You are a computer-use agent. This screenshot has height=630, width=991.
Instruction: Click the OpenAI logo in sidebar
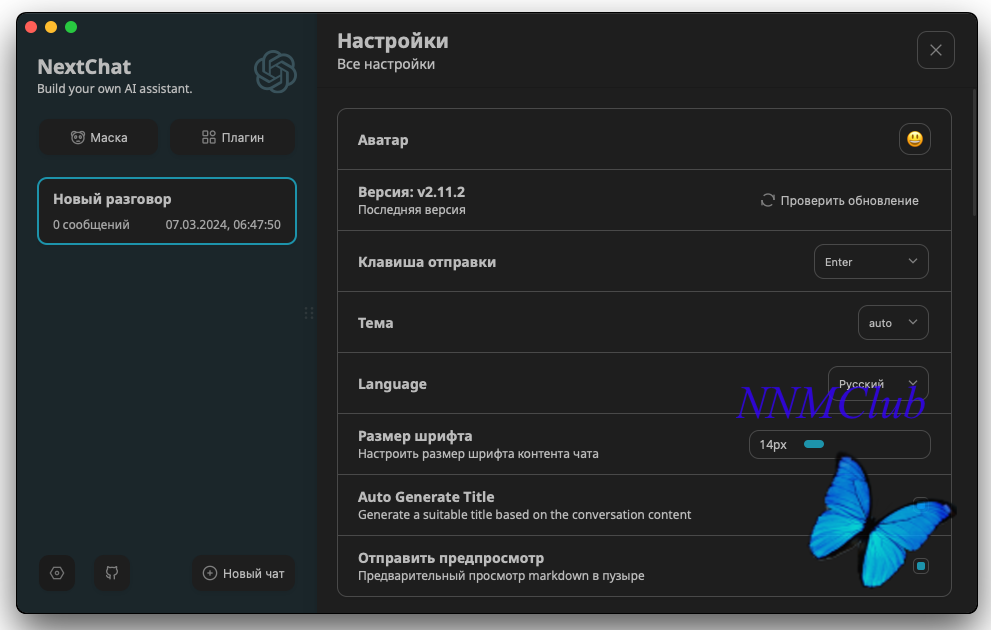point(276,71)
